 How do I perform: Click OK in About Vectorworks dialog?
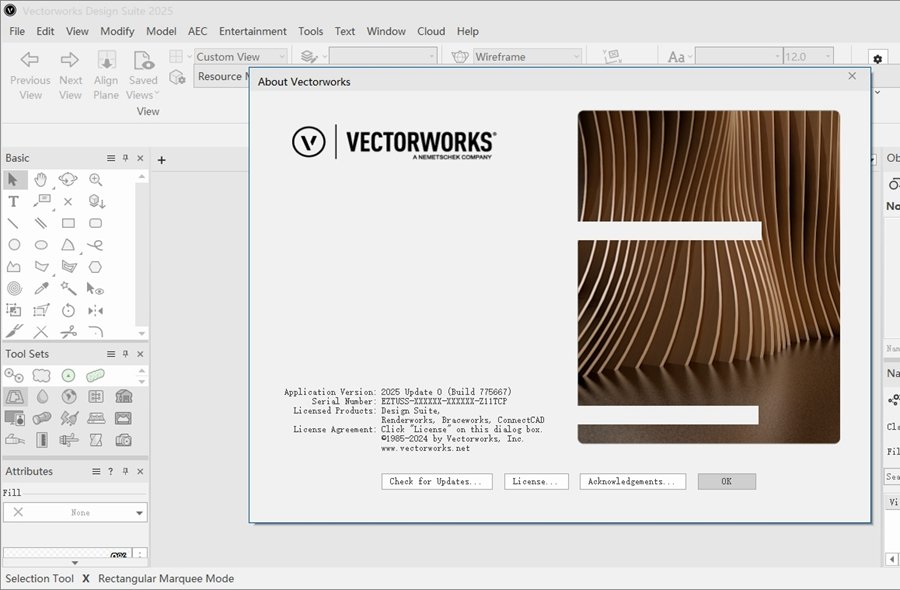pos(727,482)
